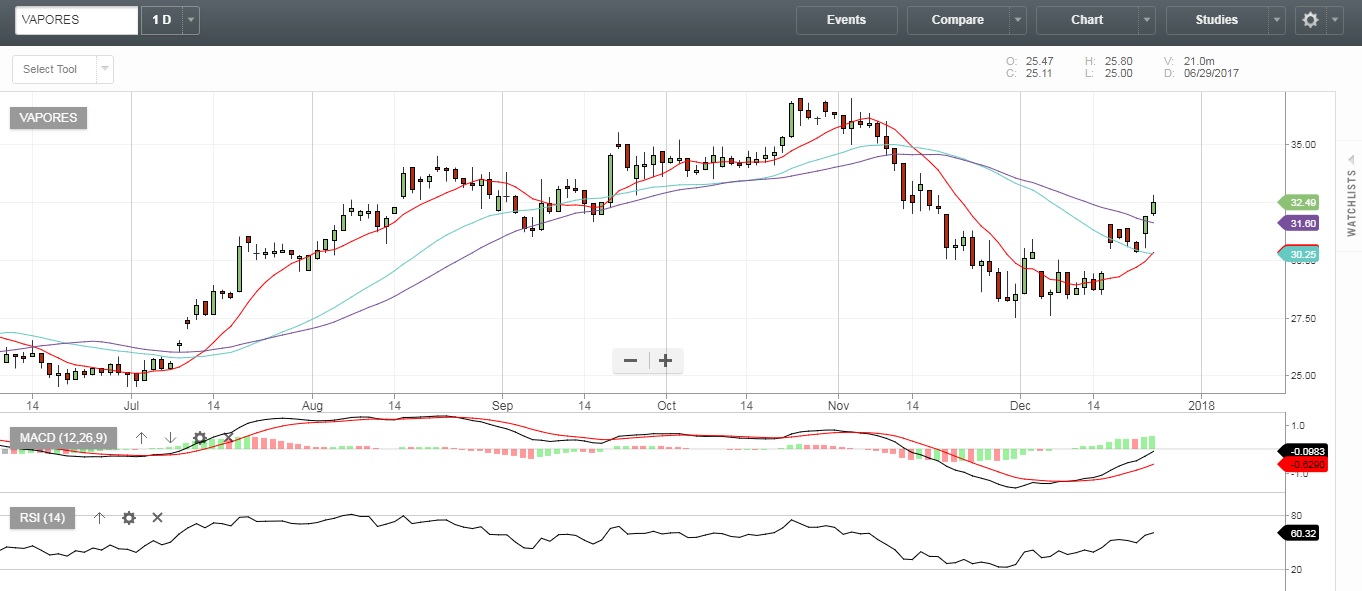Move MACD panel down with arrow

click(x=171, y=438)
